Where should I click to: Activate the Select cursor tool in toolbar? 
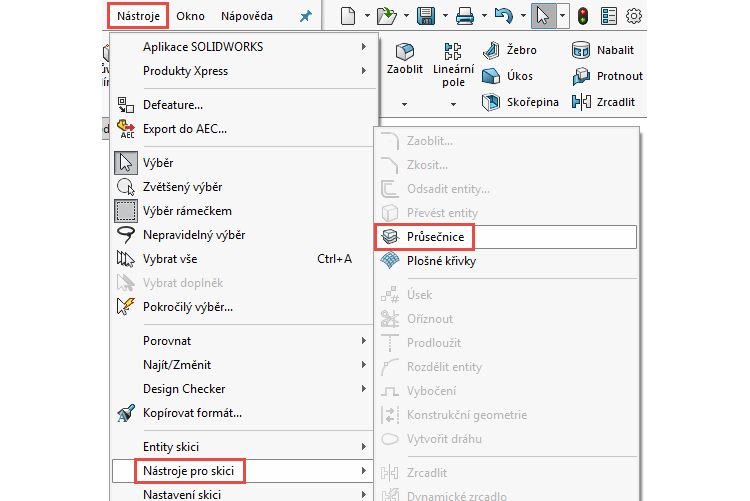point(543,16)
